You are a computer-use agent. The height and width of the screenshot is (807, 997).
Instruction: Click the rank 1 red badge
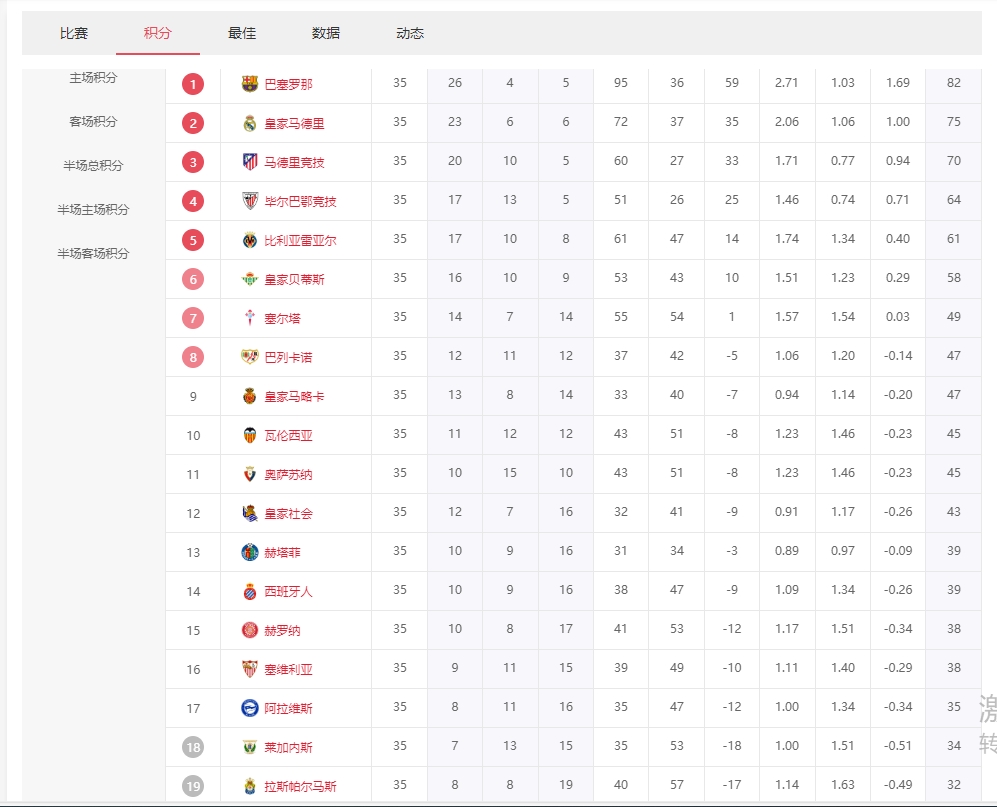[193, 84]
